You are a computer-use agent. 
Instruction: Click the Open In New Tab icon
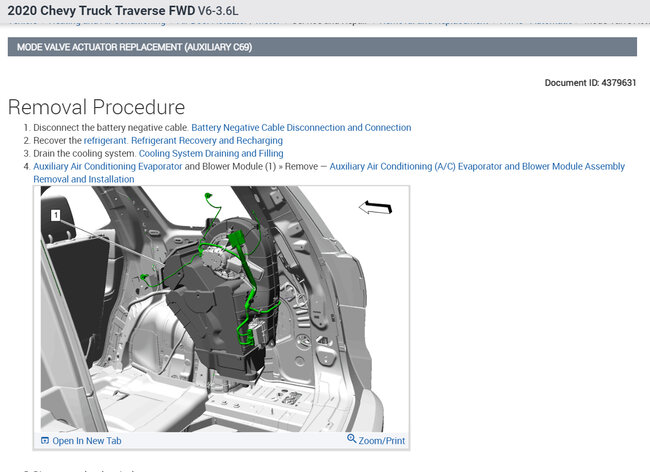click(45, 441)
